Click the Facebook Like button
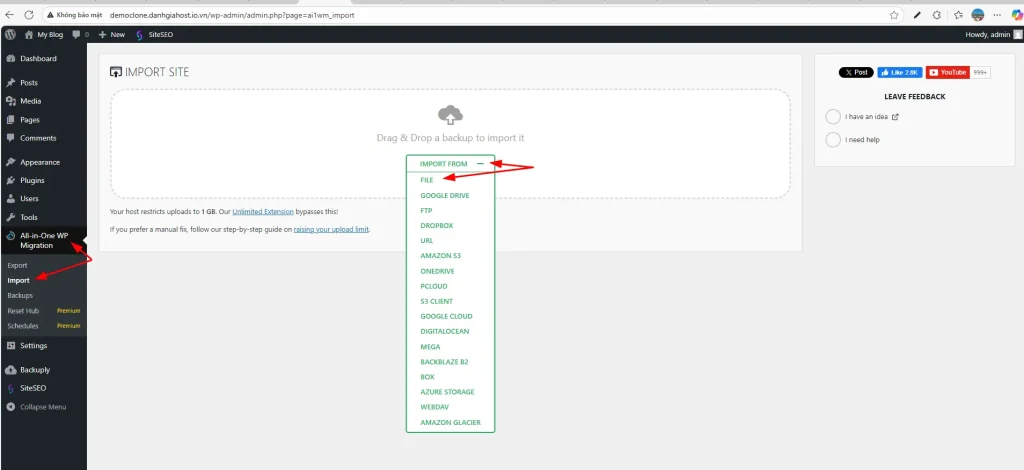1024x470 pixels. coord(900,72)
